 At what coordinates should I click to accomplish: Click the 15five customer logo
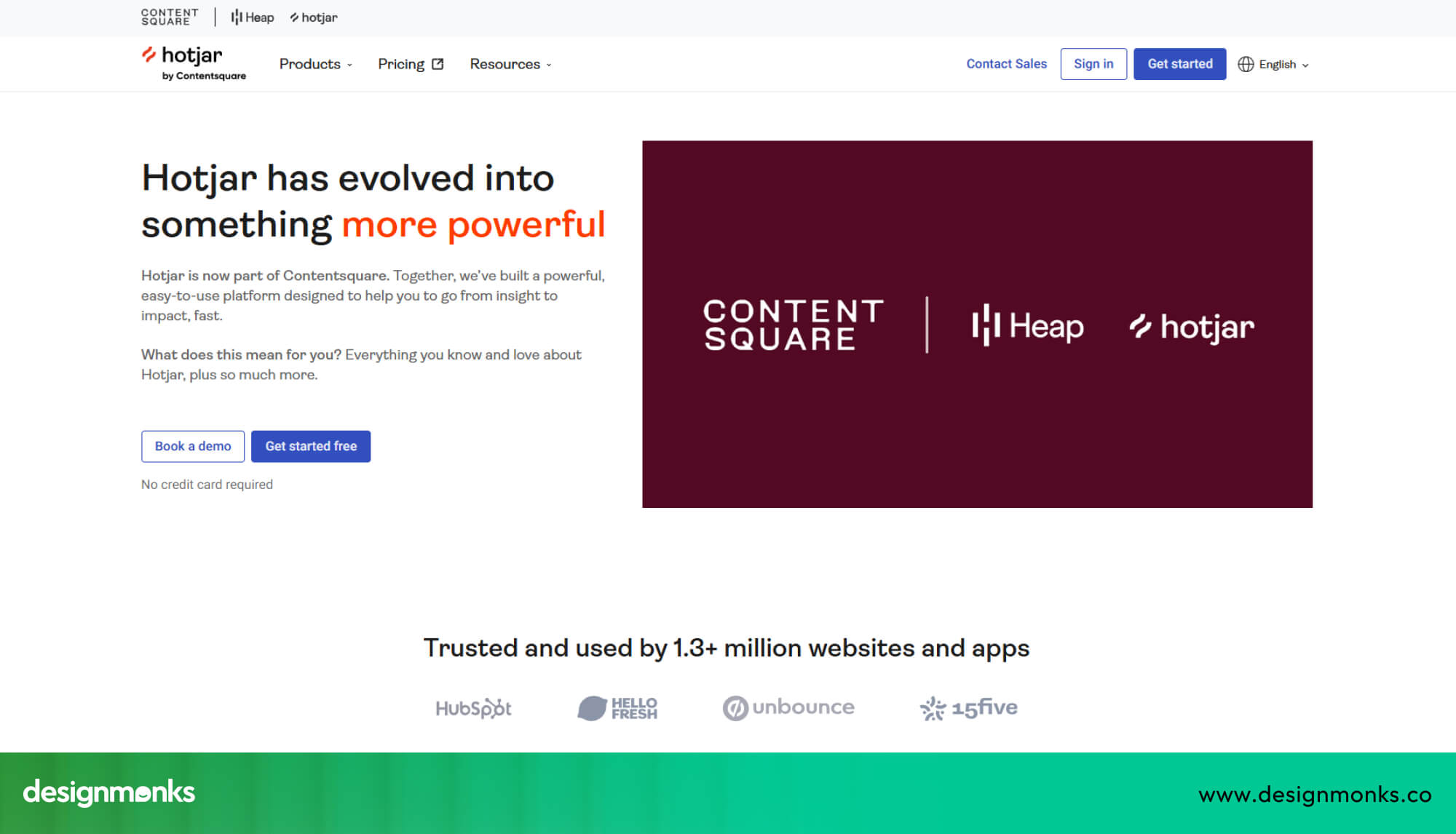click(969, 708)
